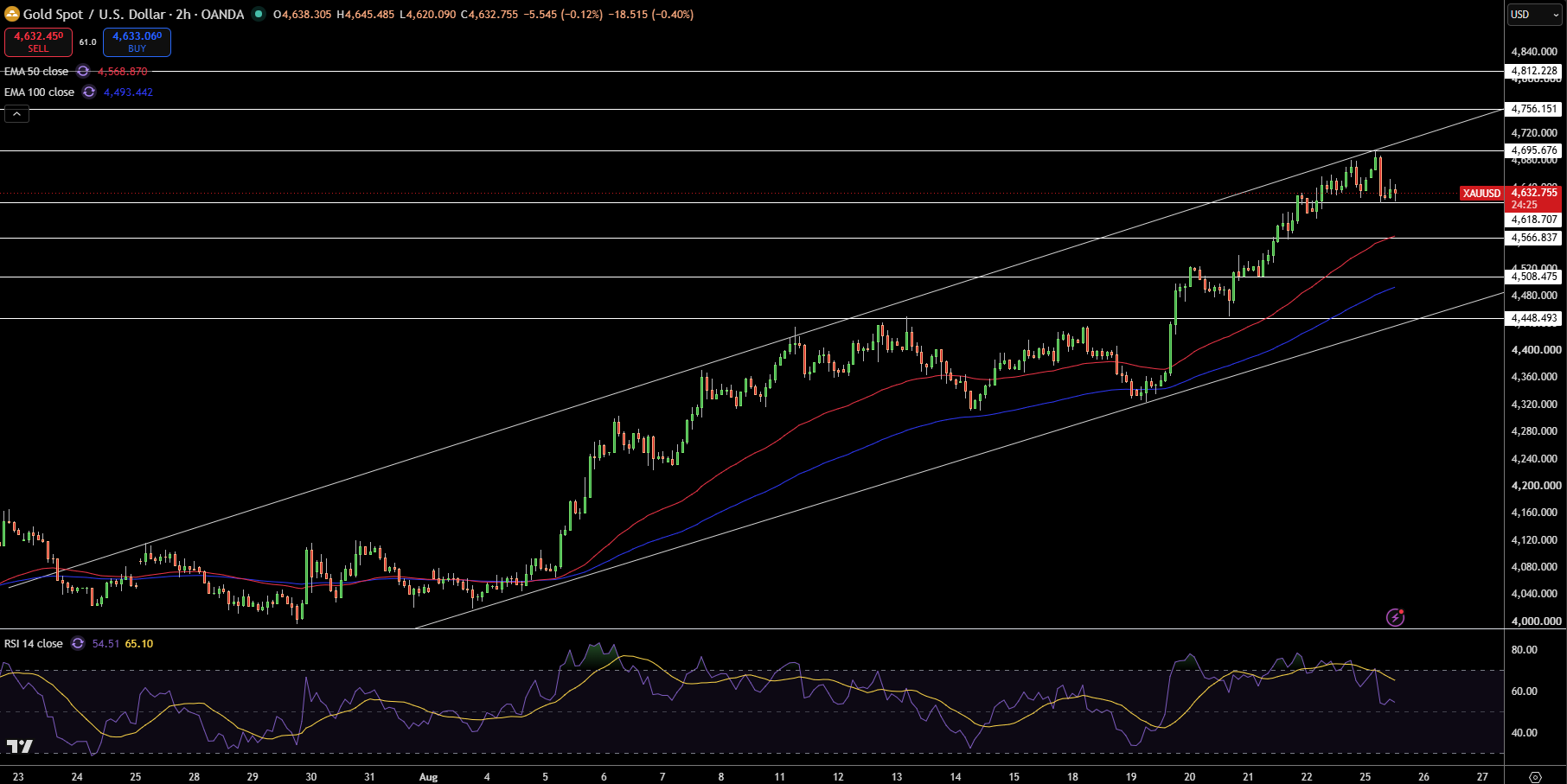The image size is (1567, 784).
Task: Click the Gold Spot symbol logo icon
Action: [x=12, y=14]
